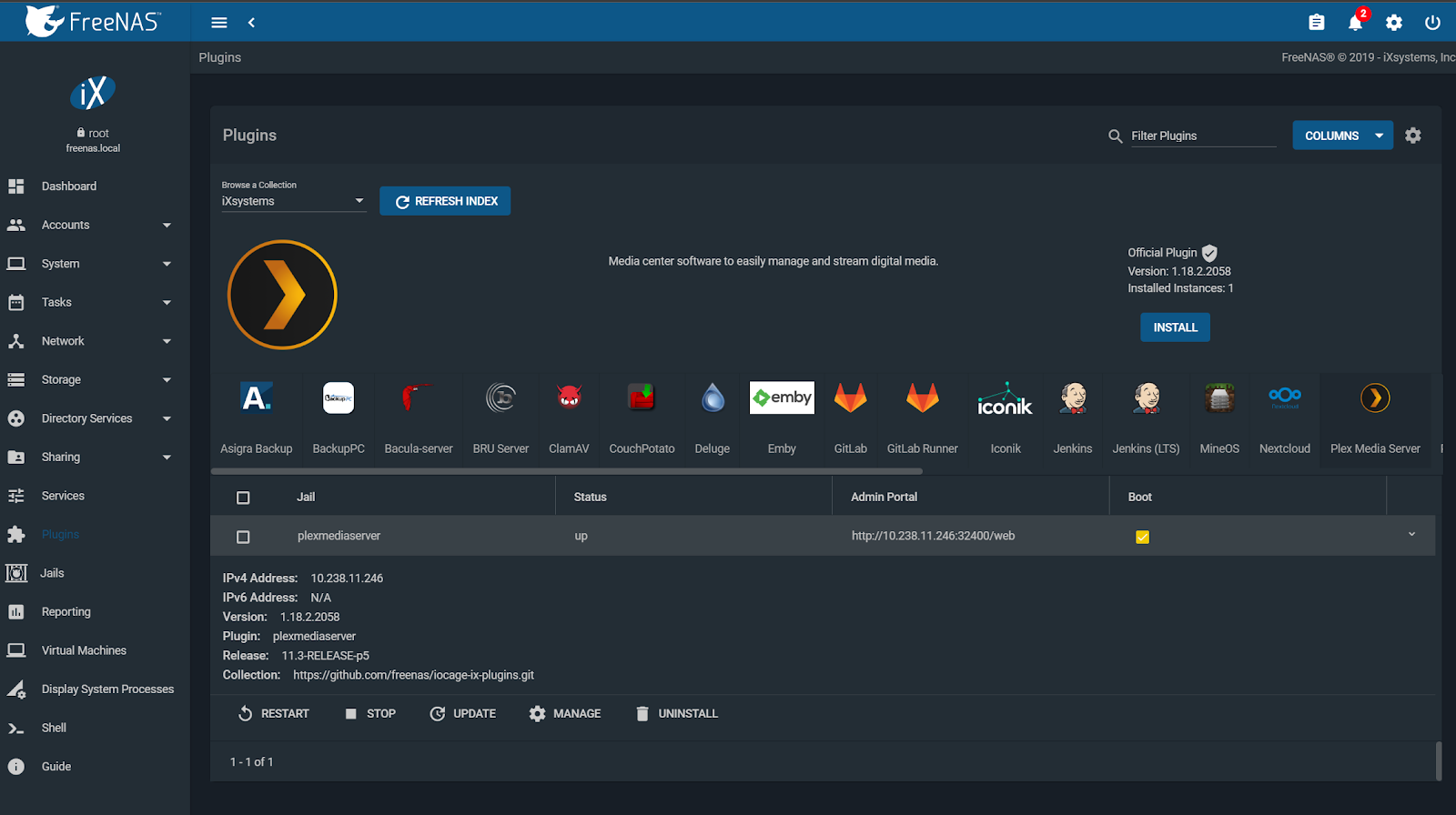This screenshot has width=1456, height=815.
Task: Collapse the plexmediaserver row chevron
Action: (1411, 535)
